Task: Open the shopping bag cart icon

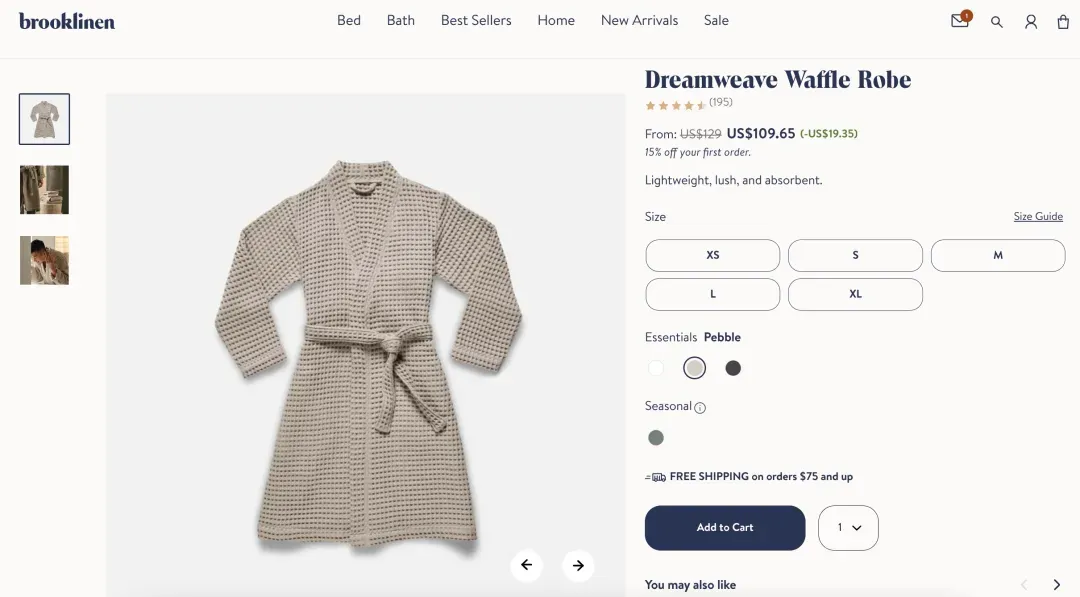Action: [1063, 22]
